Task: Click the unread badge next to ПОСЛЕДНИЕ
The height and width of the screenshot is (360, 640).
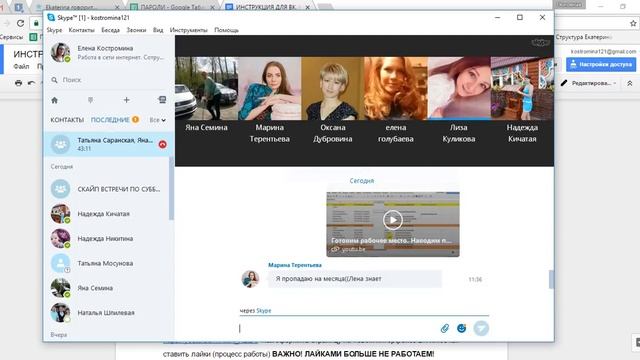Action: point(136,120)
